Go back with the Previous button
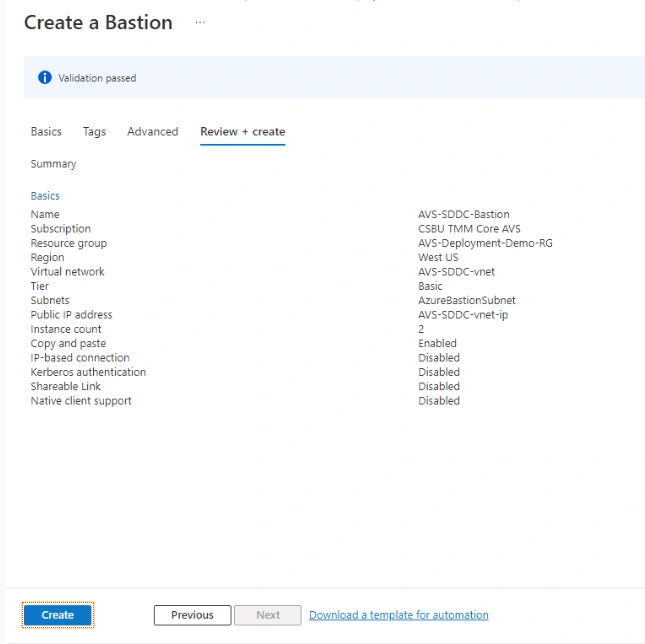The image size is (645, 644). click(x=193, y=615)
